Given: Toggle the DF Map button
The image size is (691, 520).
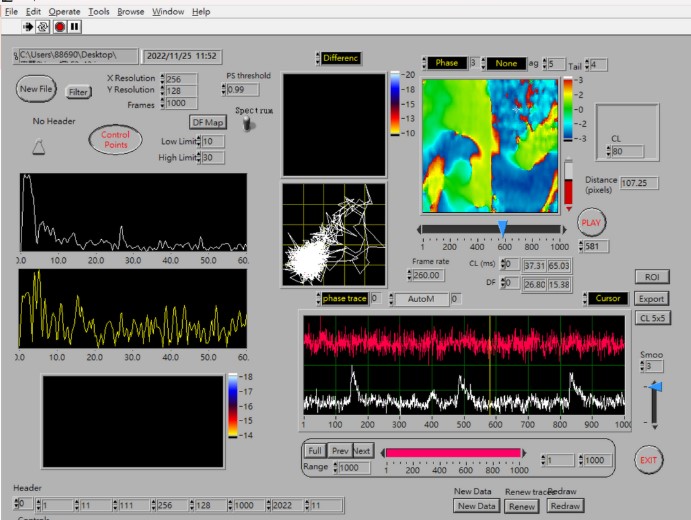Looking at the screenshot, I should click(208, 122).
